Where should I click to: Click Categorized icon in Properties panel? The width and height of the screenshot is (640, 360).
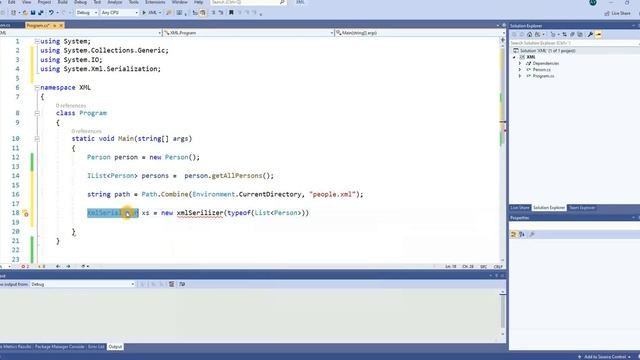coord(513,234)
